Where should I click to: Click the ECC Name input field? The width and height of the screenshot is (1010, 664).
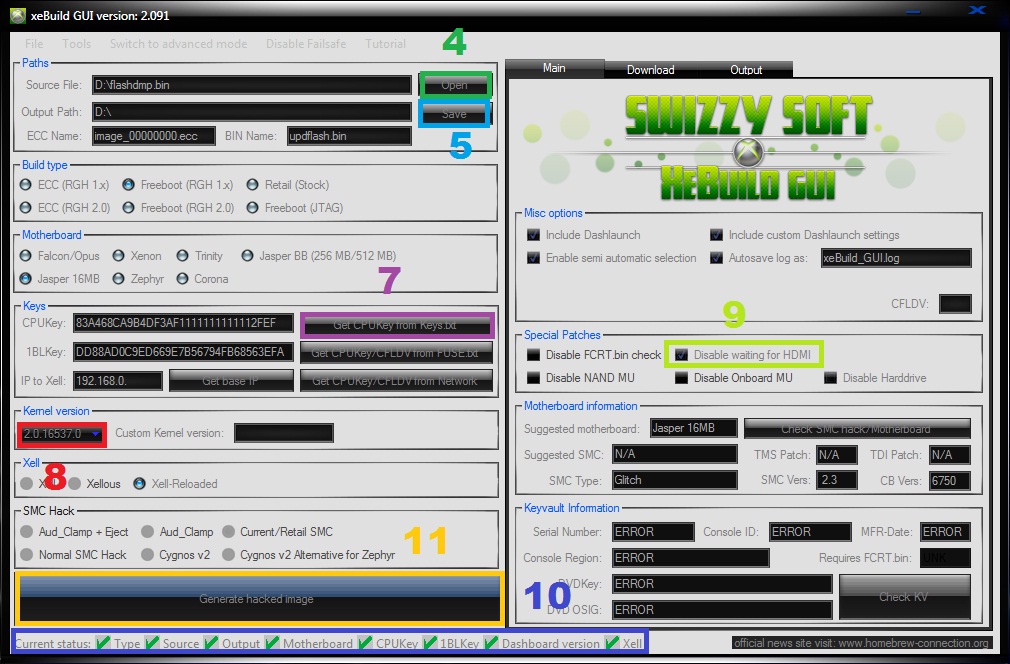(x=153, y=136)
